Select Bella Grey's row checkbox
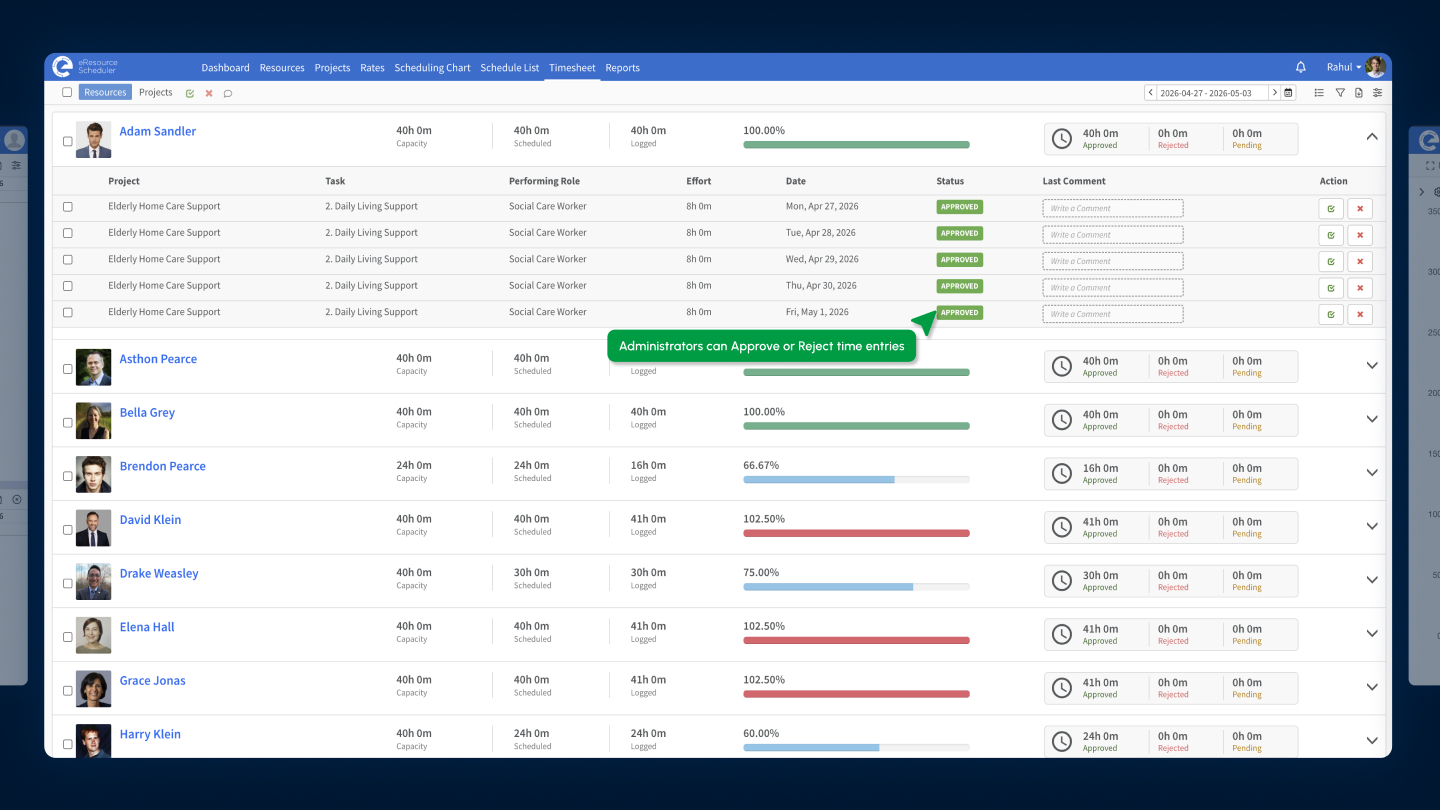Screen dimensions: 1440x810 pyautogui.click(x=68, y=423)
